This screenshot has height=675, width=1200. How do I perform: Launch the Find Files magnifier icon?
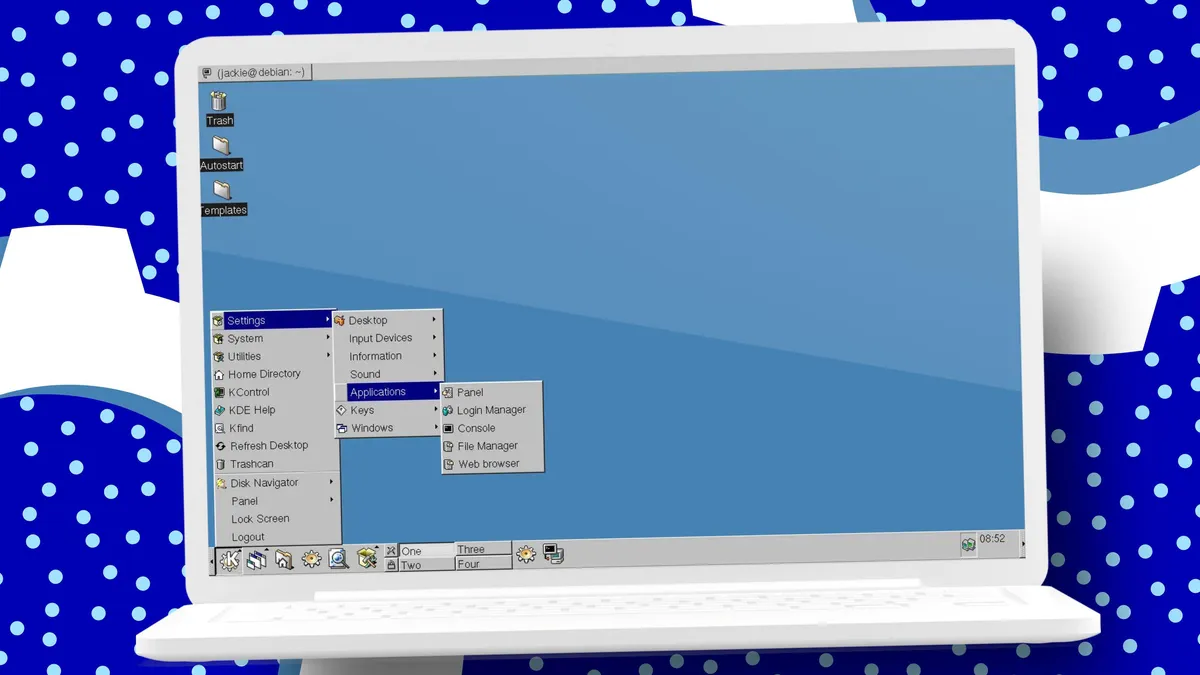coord(339,559)
